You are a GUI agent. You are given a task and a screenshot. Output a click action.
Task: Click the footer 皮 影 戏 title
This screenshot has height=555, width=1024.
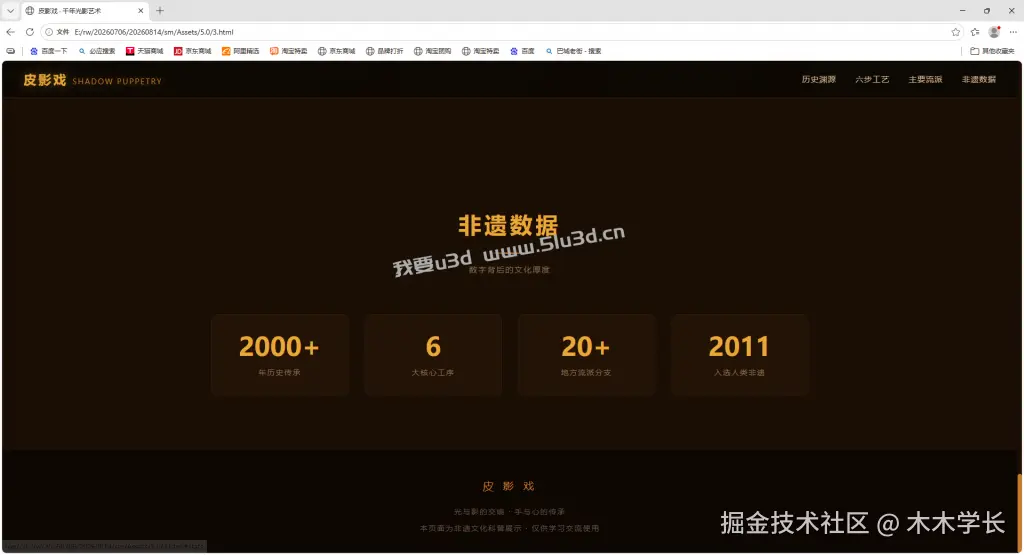click(x=508, y=486)
